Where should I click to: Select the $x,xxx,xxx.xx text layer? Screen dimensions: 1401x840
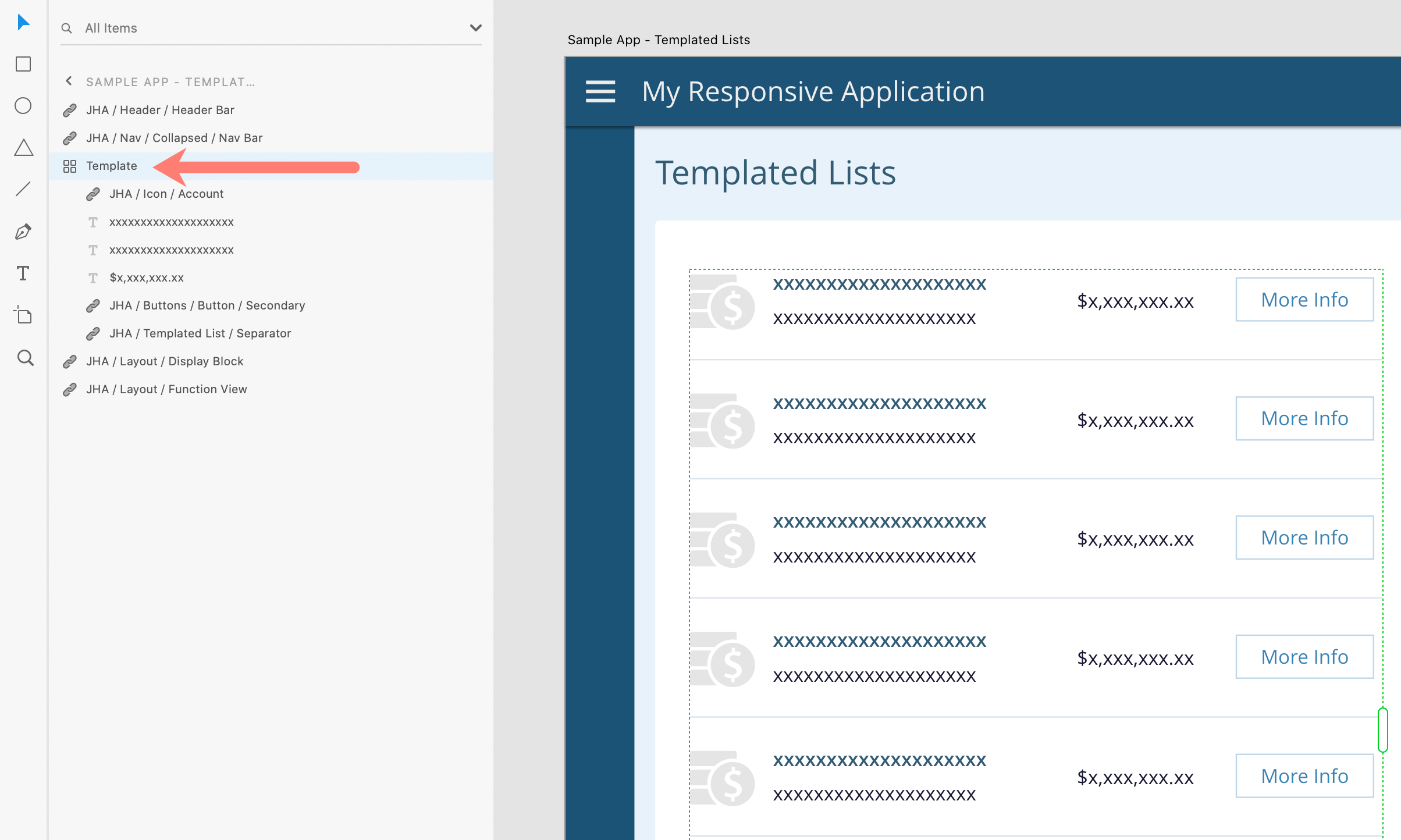(147, 278)
